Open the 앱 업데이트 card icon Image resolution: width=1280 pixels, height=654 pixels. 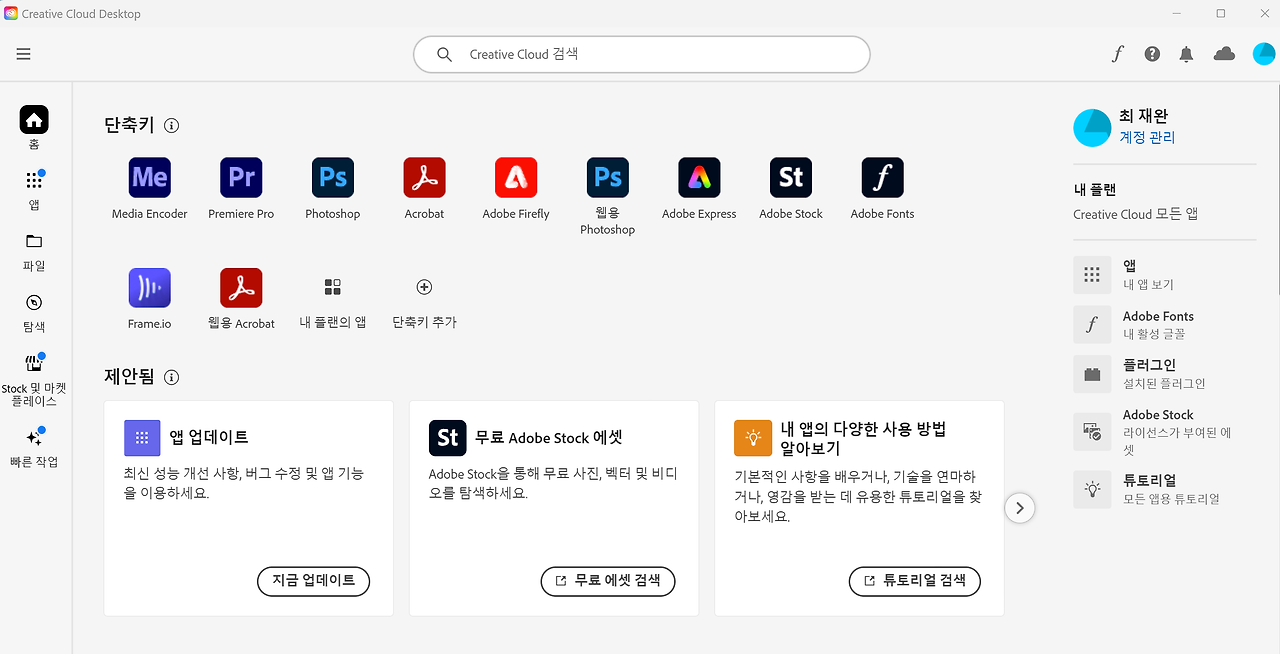(x=142, y=438)
